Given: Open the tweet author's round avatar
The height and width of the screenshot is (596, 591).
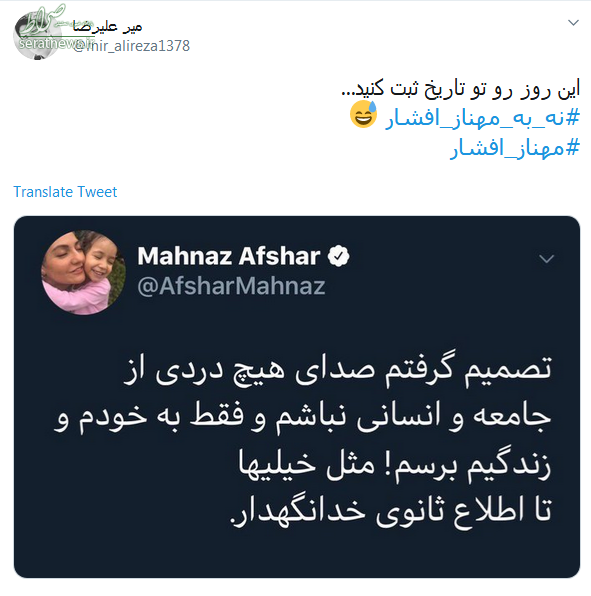Looking at the screenshot, I should coord(35,36).
